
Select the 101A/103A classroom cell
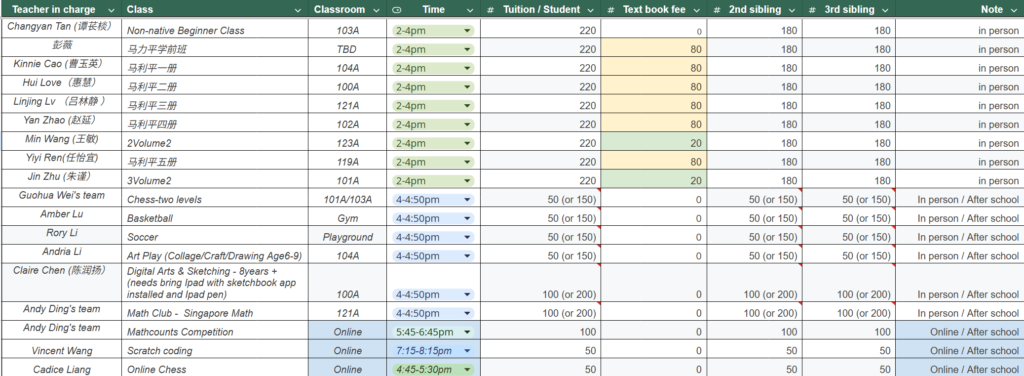(347, 198)
